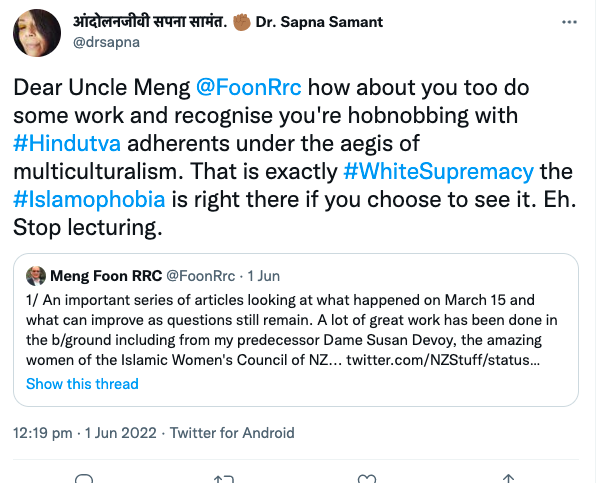This screenshot has height=483, width=601.
Task: Click the Meng Foon RRC name in quote
Action: [x=104, y=274]
